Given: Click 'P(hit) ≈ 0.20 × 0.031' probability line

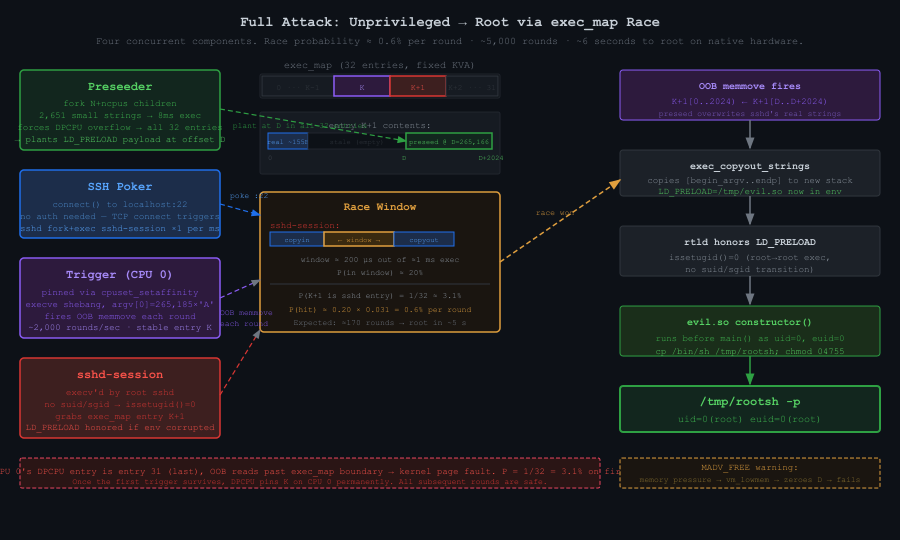Looking at the screenshot, I should [380, 309].
